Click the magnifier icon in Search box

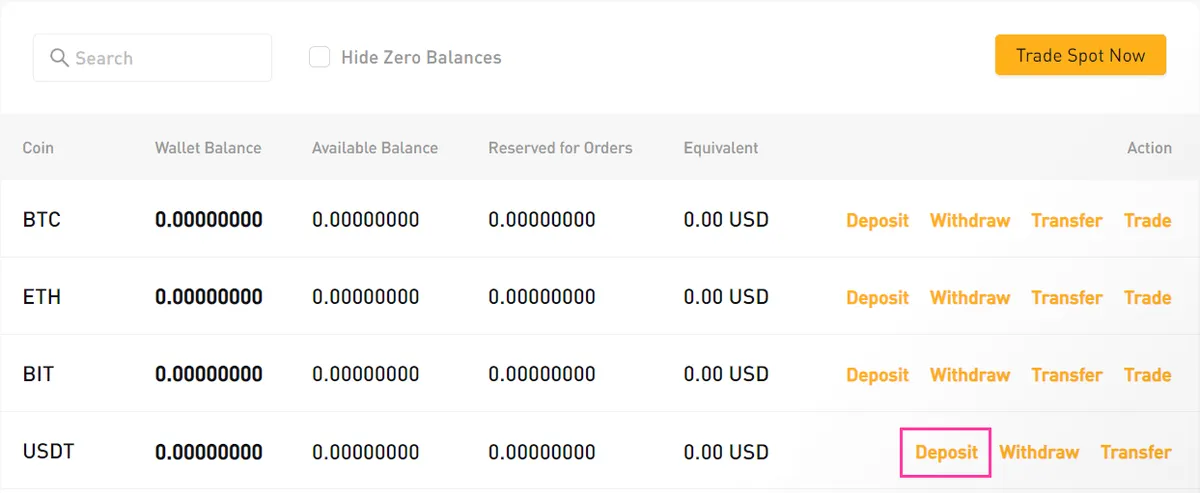[x=59, y=57]
